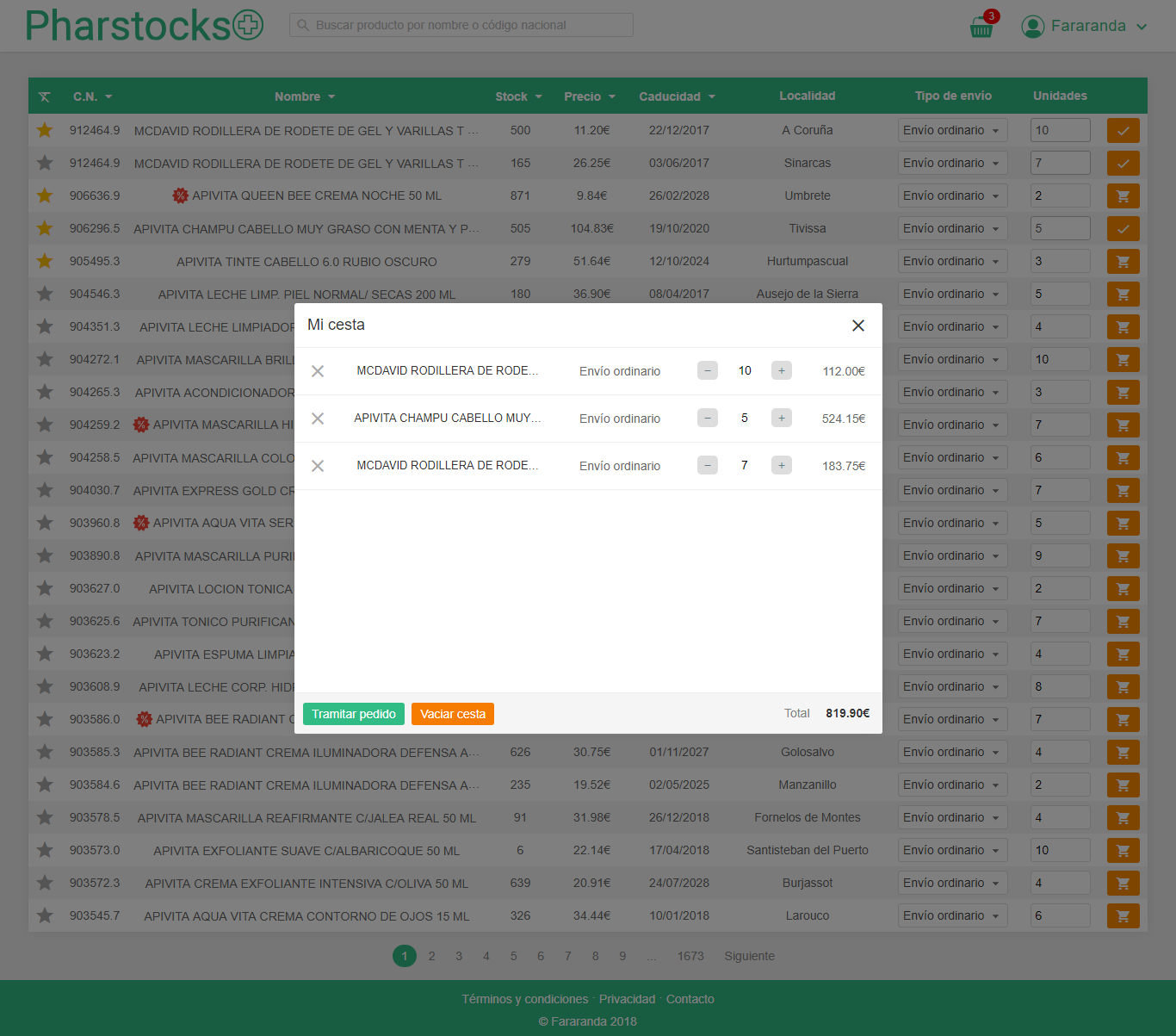
Task: Toggle favorite star for row 906296.5
Action: [45, 228]
